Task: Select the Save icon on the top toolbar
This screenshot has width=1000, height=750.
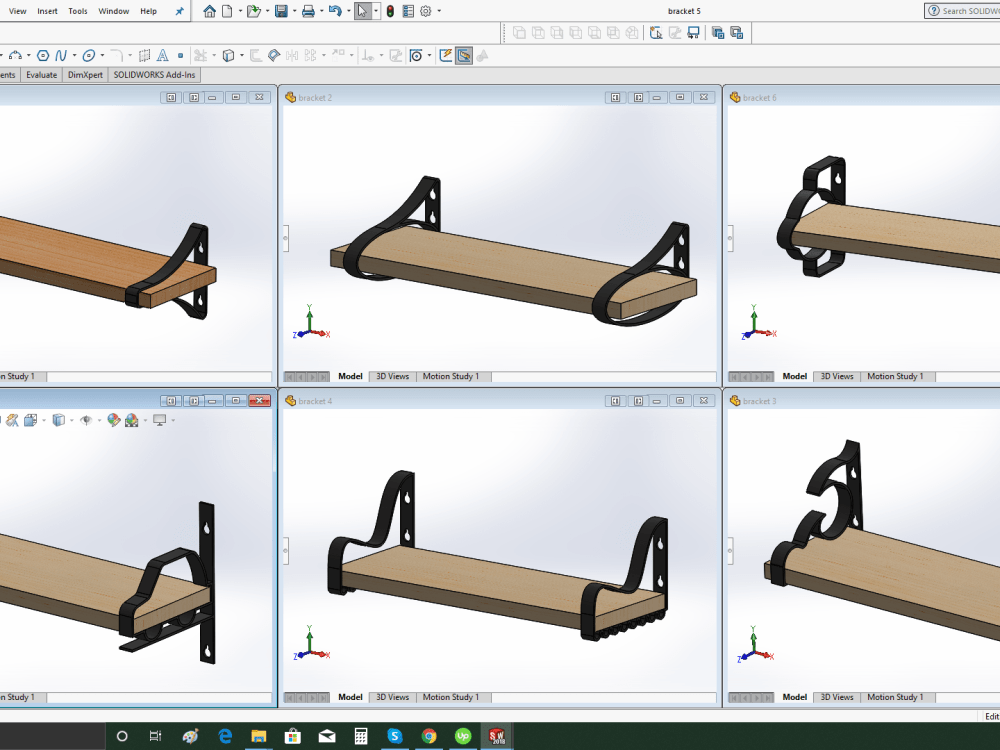Action: (281, 11)
